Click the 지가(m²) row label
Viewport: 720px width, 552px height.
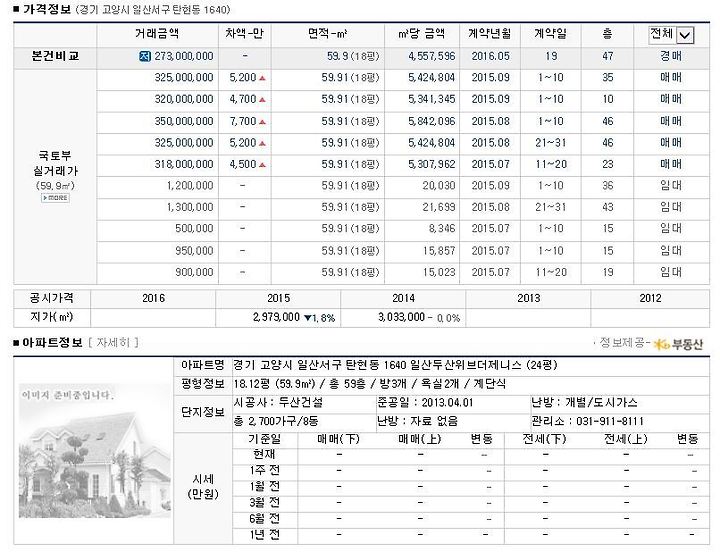click(x=51, y=317)
